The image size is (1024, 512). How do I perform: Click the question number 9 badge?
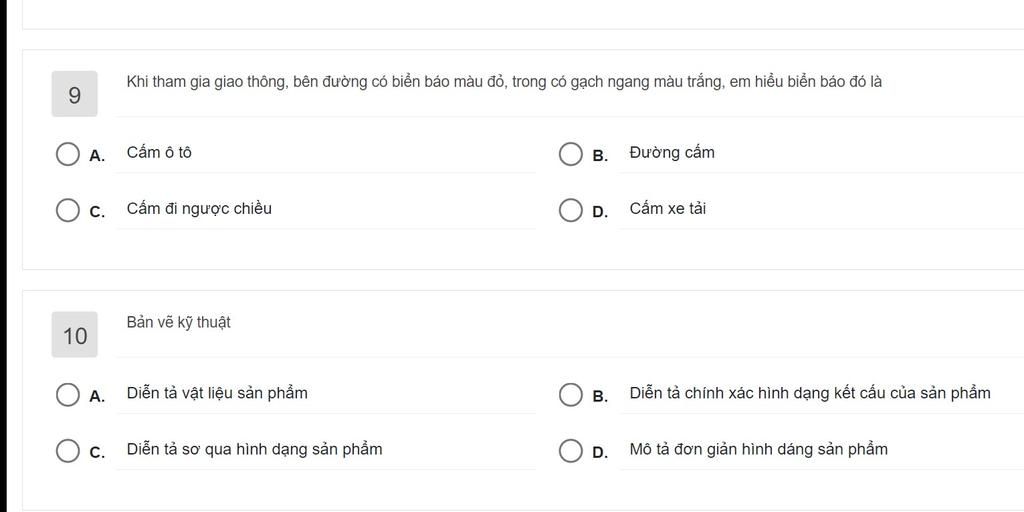click(x=75, y=95)
